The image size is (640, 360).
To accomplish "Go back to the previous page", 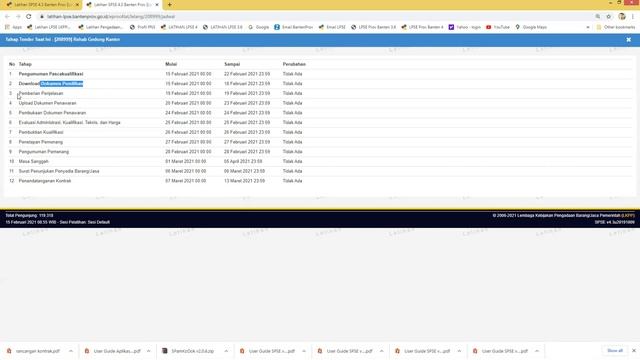I will pyautogui.click(x=7, y=16).
